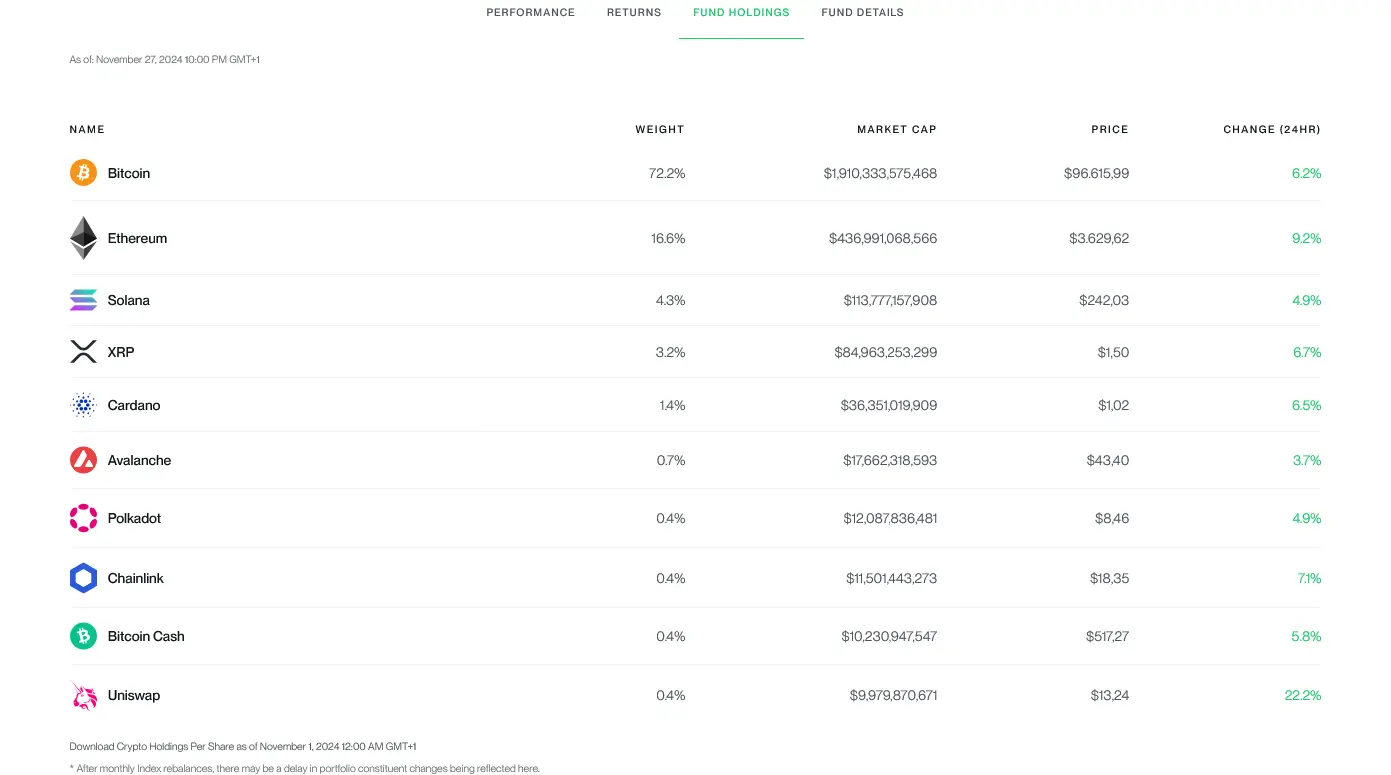
Task: Click Avalanche price $43,40
Action: tap(1108, 460)
